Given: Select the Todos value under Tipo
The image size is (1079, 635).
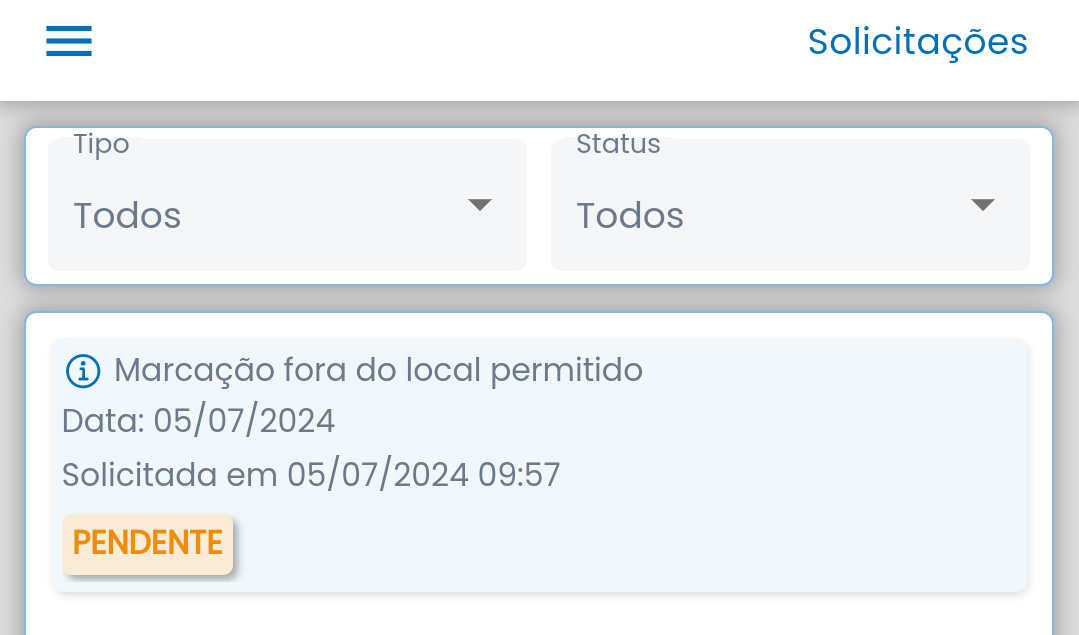Looking at the screenshot, I should pyautogui.click(x=127, y=216).
